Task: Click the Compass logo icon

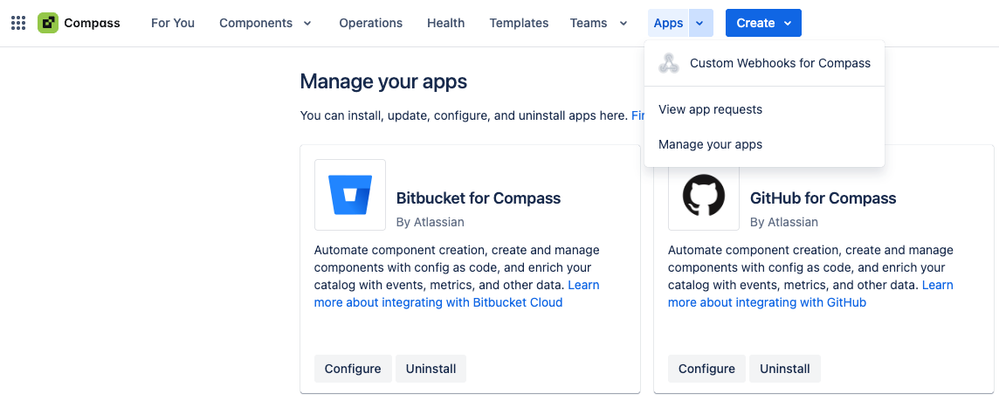Action: click(x=48, y=23)
